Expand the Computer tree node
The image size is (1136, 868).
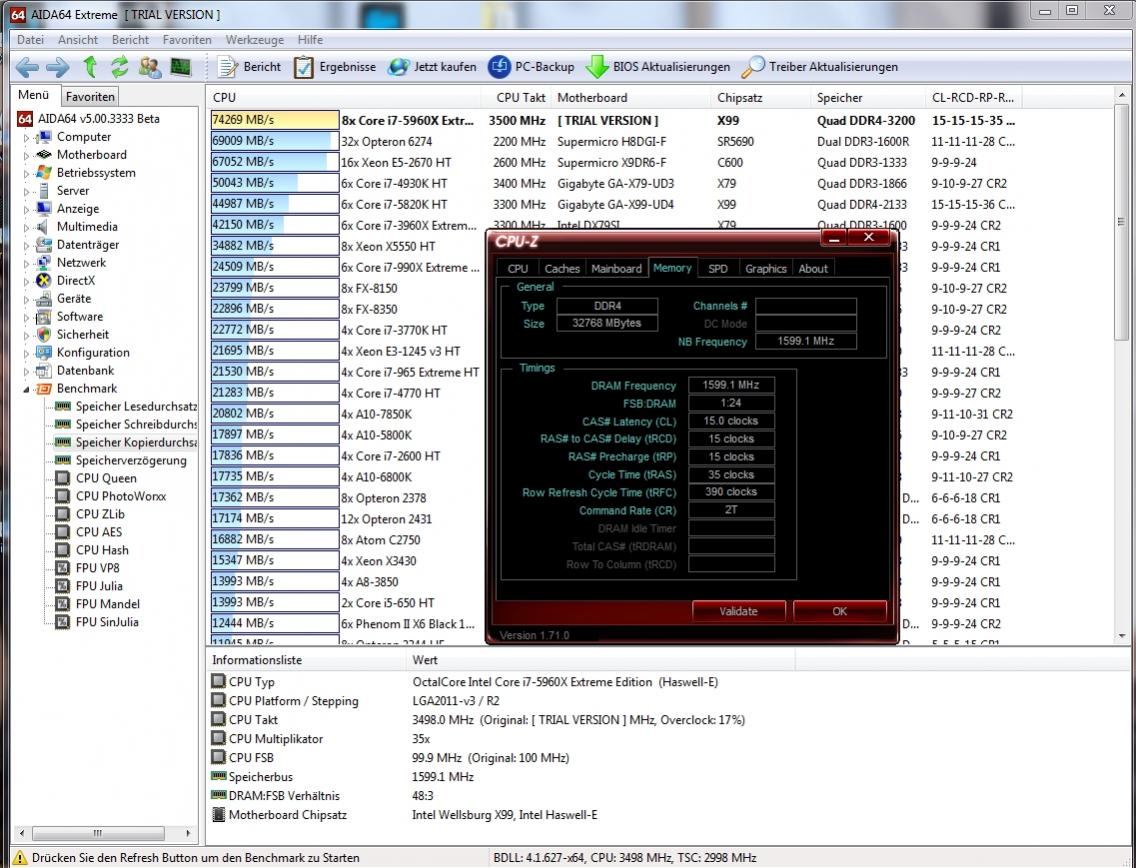pos(27,137)
